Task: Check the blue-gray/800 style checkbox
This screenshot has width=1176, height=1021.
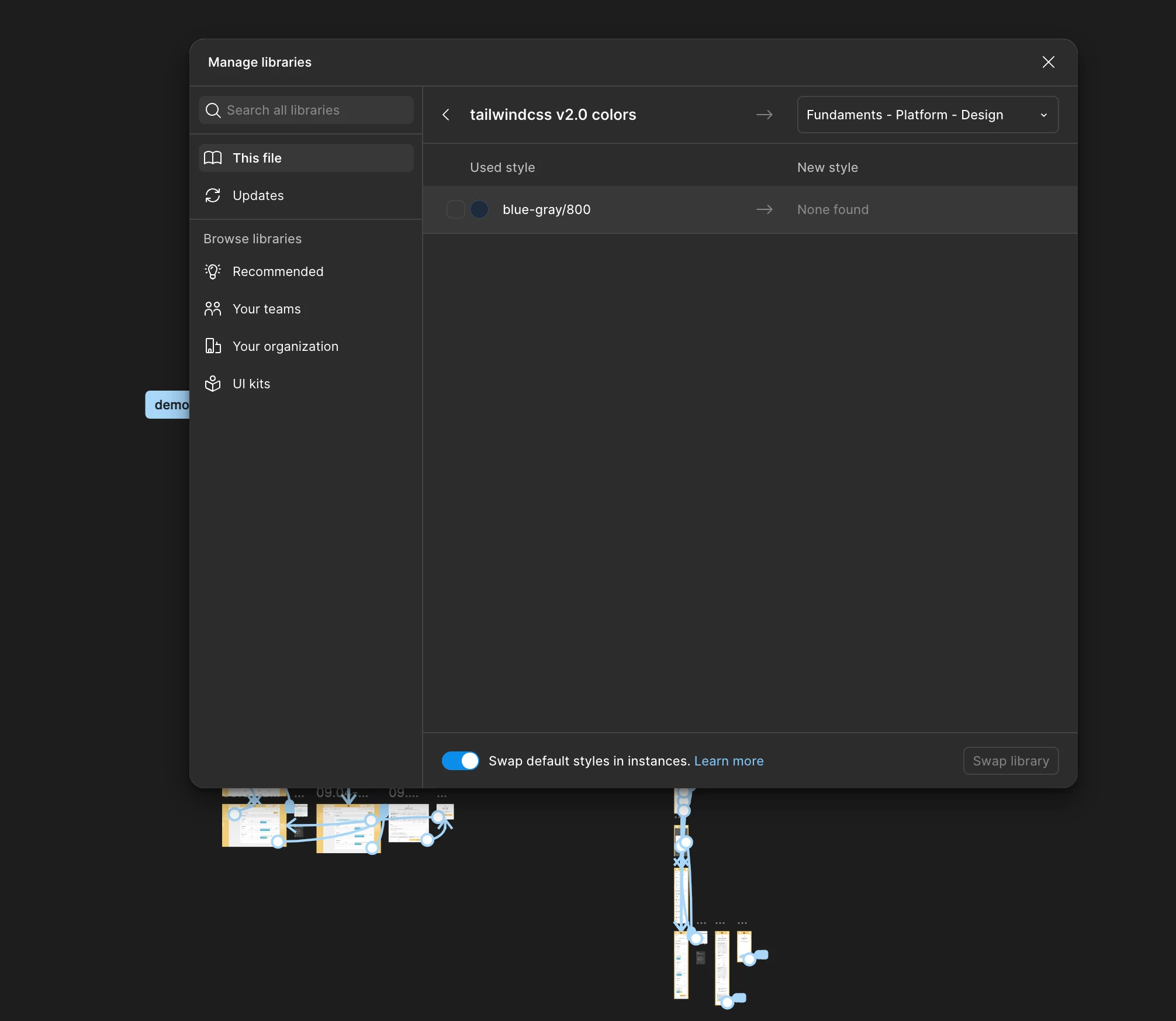Action: click(x=455, y=209)
